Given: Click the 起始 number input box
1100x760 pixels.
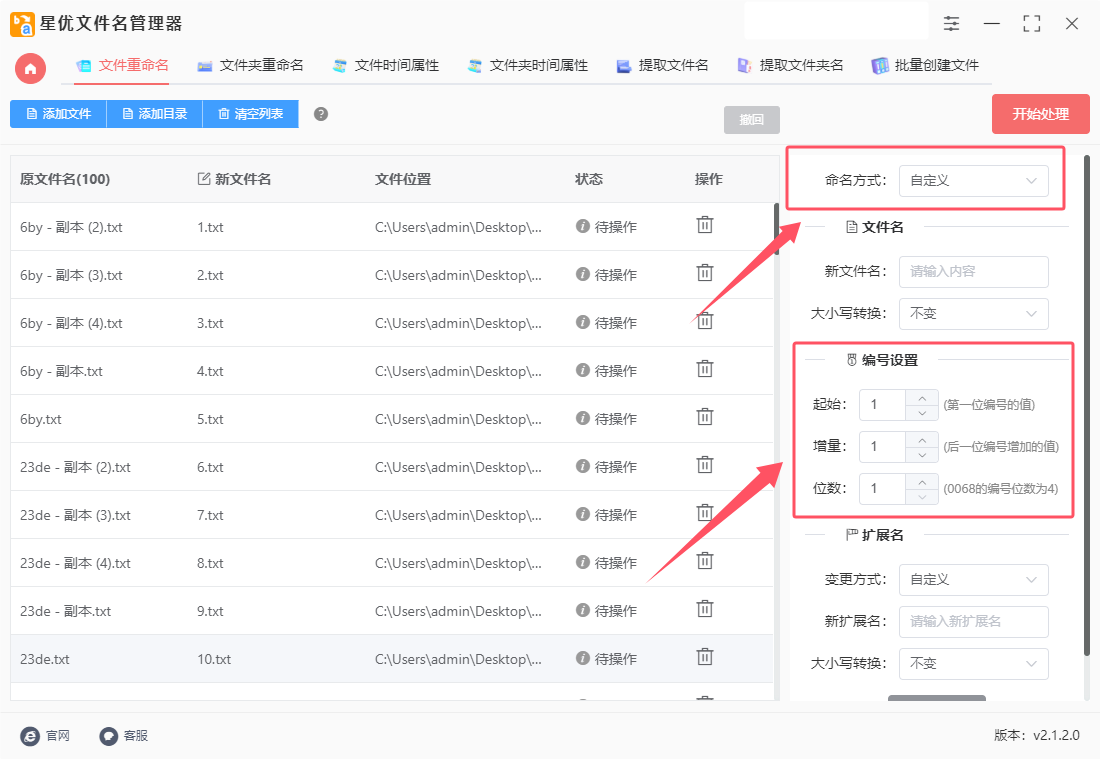Looking at the screenshot, I should (883, 405).
